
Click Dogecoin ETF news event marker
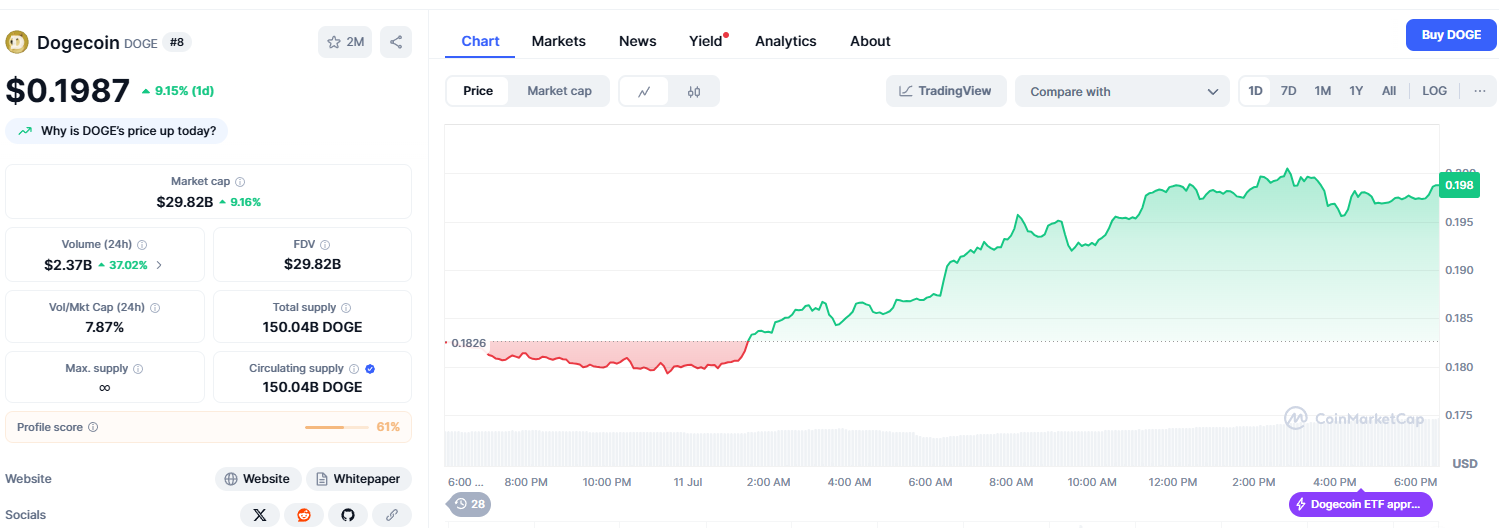tap(1361, 505)
